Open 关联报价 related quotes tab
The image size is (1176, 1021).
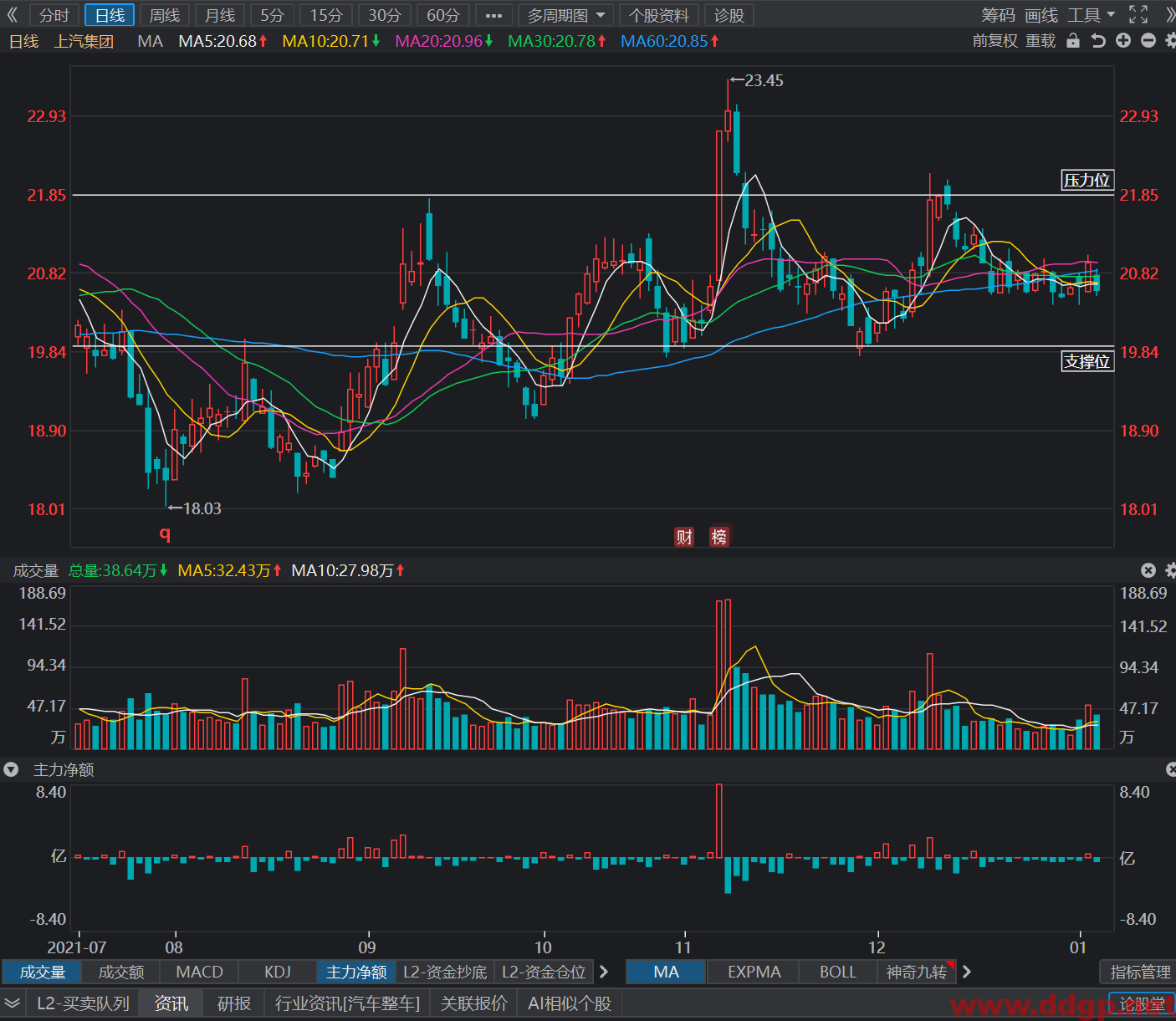(x=473, y=1003)
